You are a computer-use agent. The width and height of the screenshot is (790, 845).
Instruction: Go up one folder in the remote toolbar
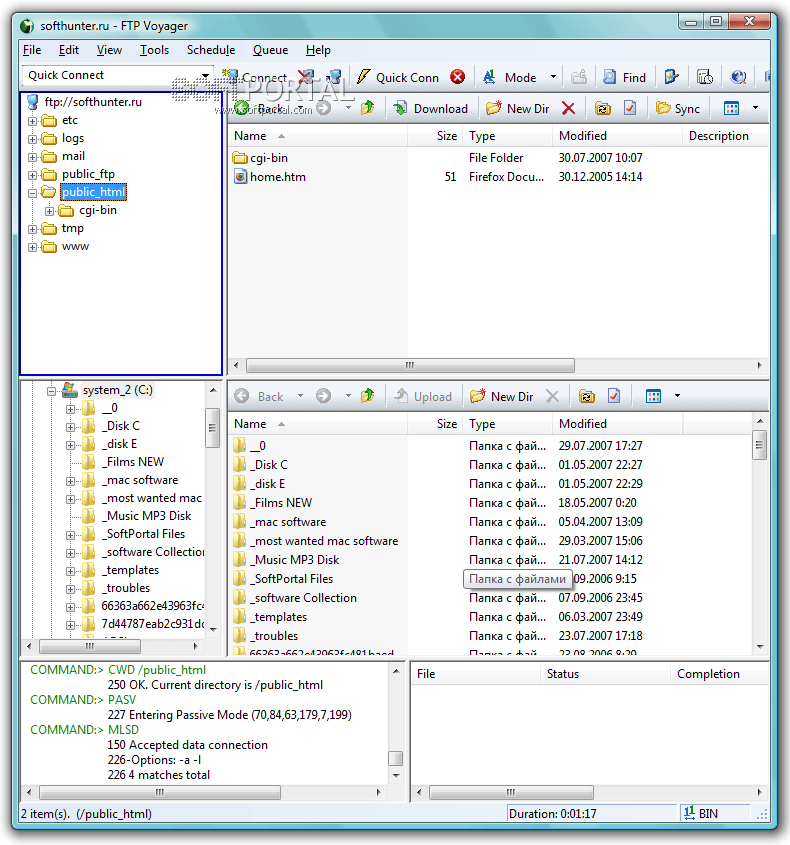[x=368, y=108]
